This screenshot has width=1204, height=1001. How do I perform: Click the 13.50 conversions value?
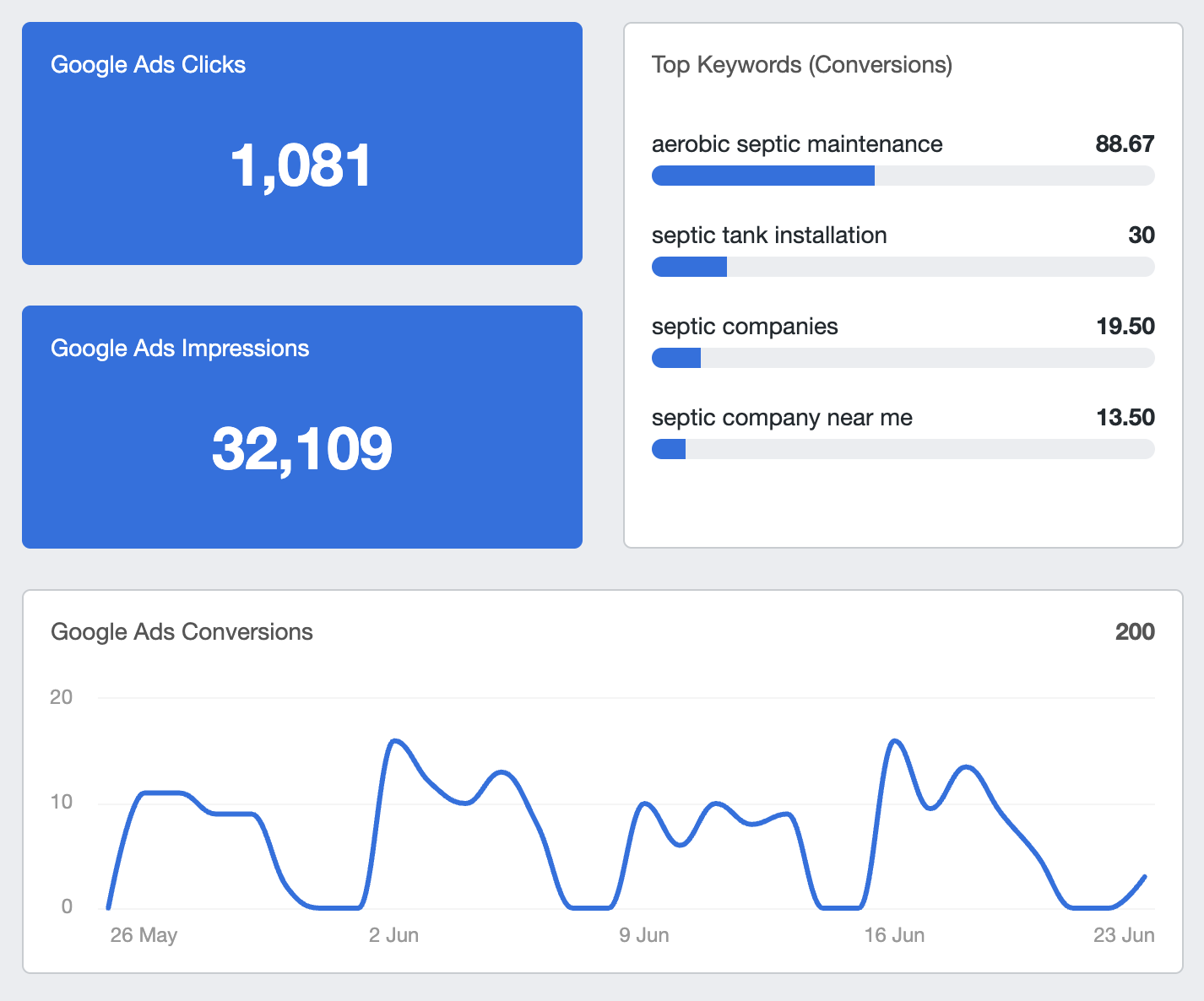tap(1125, 418)
